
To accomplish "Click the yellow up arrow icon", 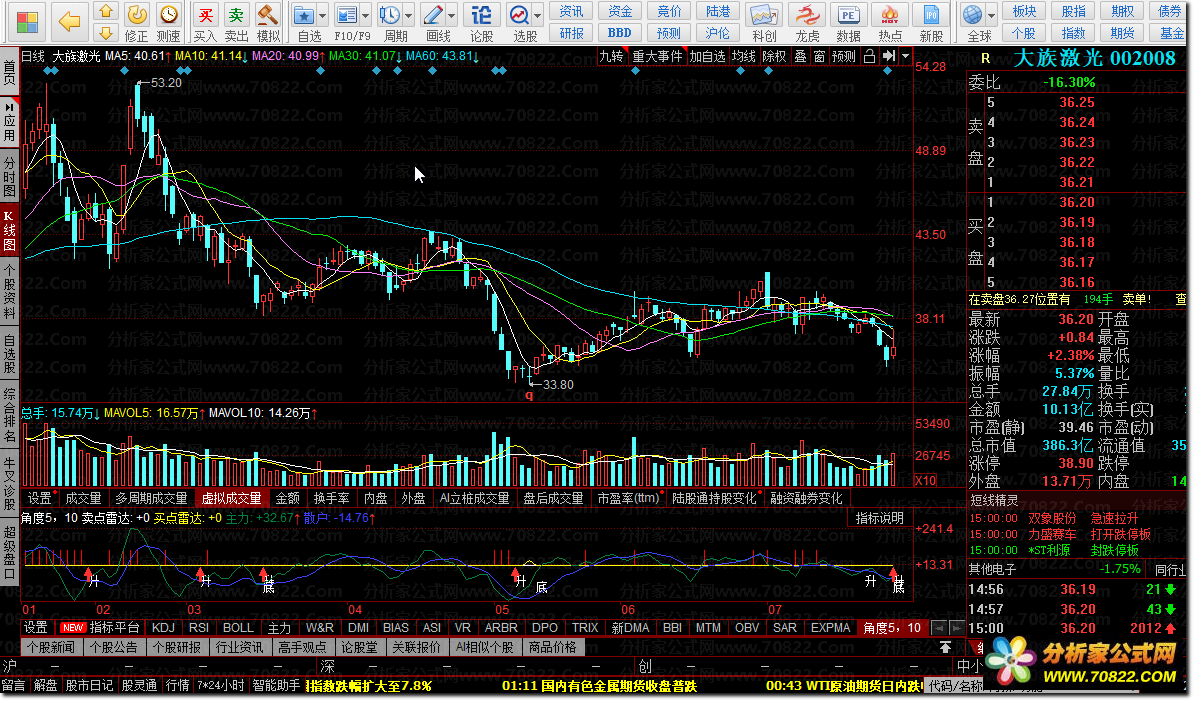I will (105, 11).
